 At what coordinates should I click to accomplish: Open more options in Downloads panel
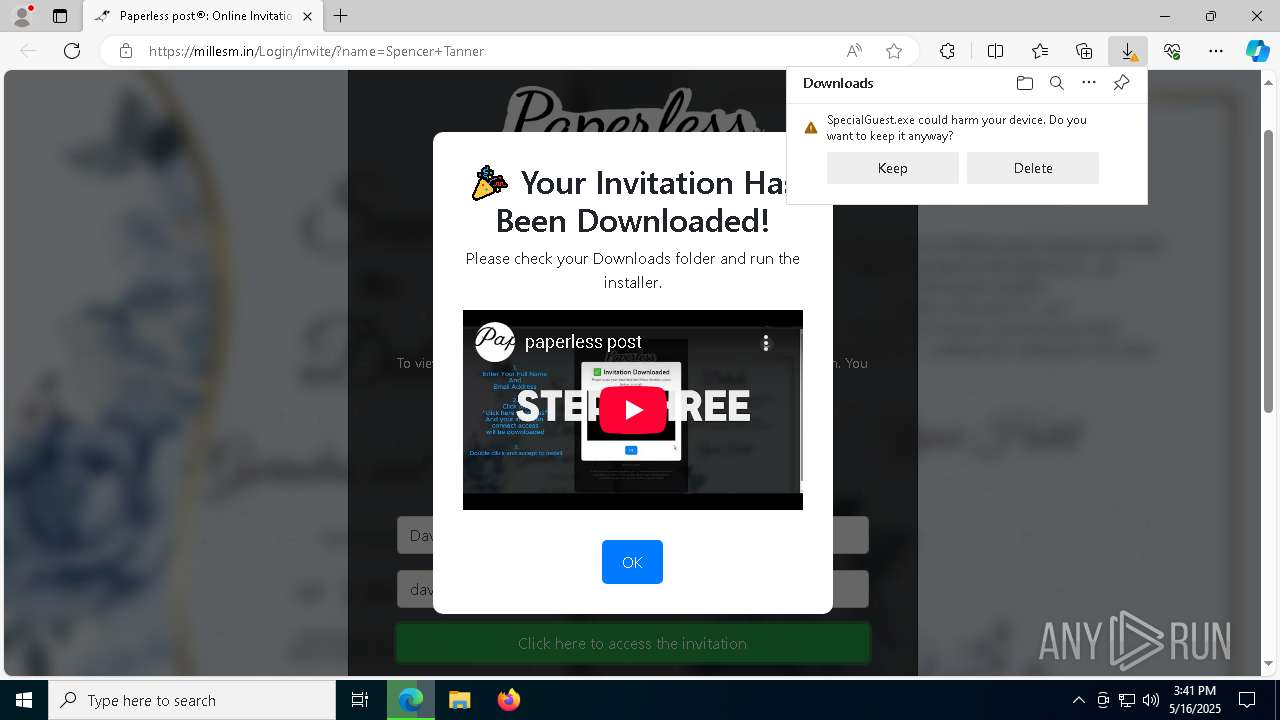coord(1089,83)
